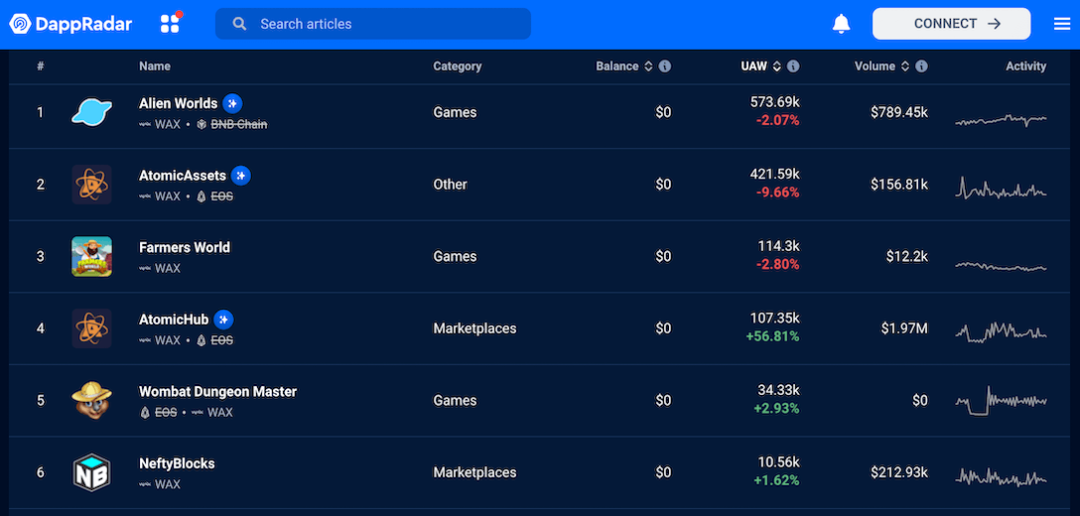
Task: Open the notifications bell
Action: point(841,24)
